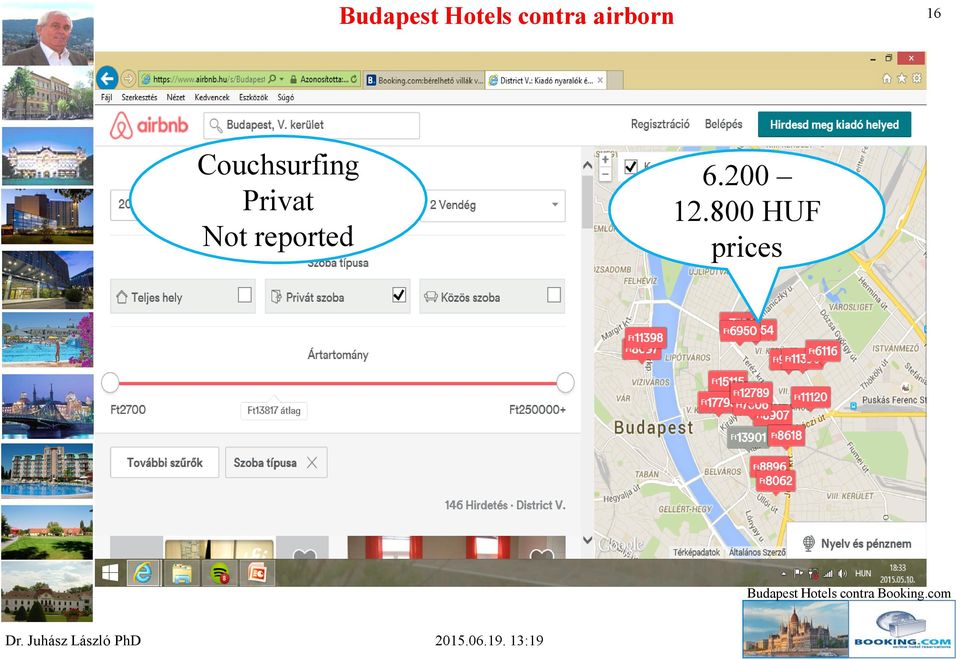Switch to the Booking.com browser tab
This screenshot has width=960, height=659.
point(424,80)
